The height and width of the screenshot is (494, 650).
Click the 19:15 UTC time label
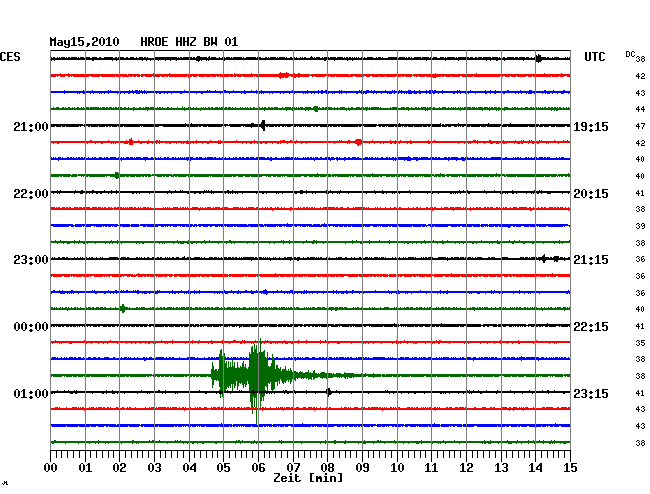pyautogui.click(x=591, y=126)
